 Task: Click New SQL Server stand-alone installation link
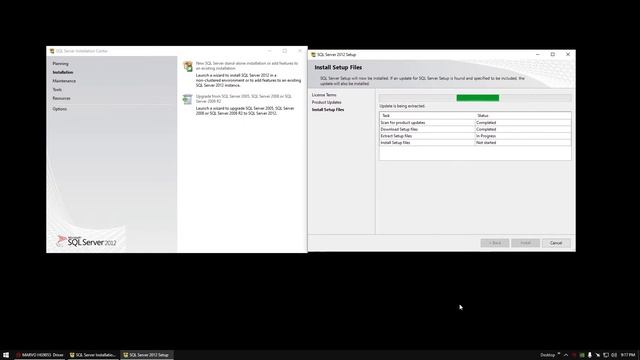pos(247,66)
